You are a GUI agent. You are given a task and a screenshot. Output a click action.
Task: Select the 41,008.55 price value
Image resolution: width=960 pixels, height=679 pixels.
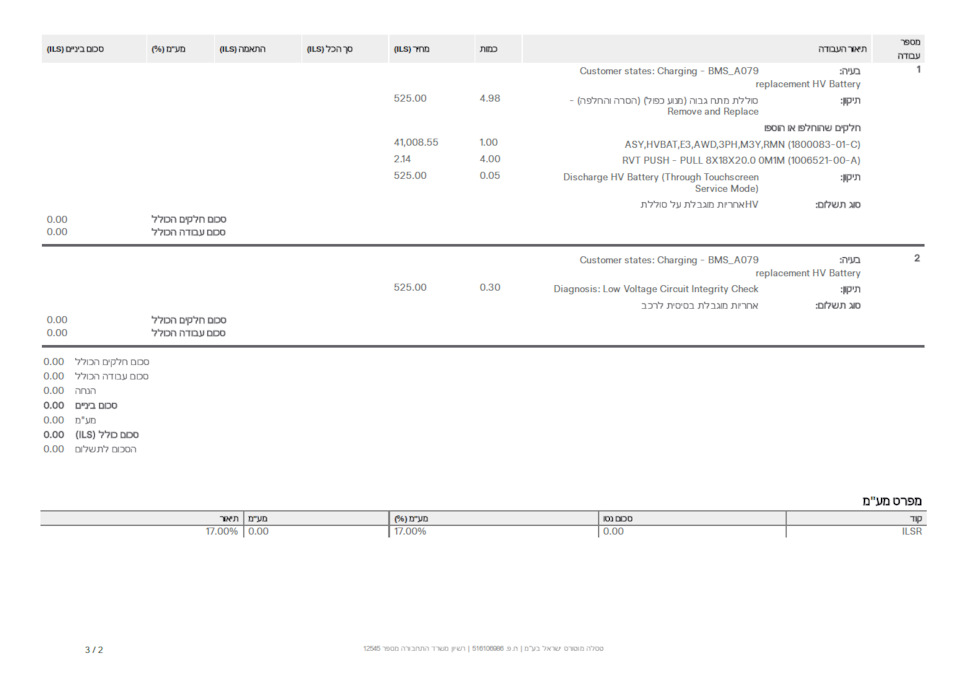416,143
